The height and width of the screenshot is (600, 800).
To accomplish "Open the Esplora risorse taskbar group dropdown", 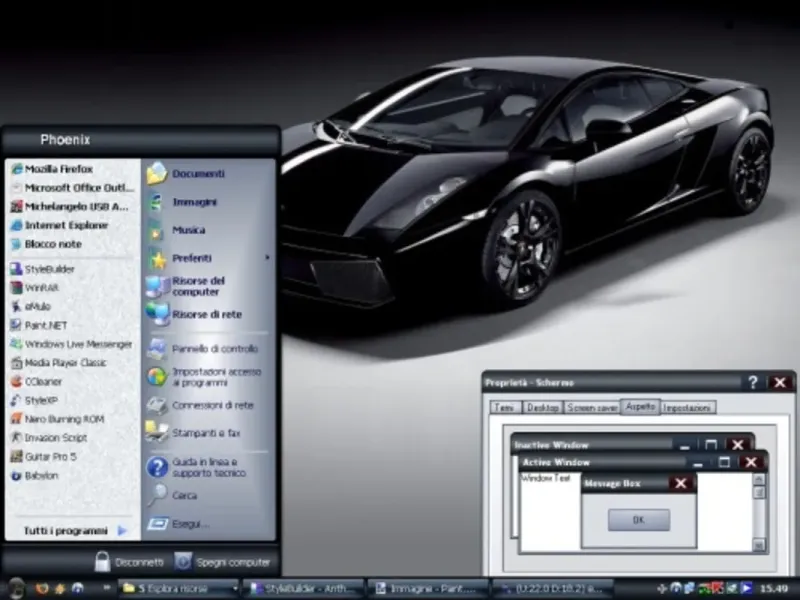I will point(234,588).
